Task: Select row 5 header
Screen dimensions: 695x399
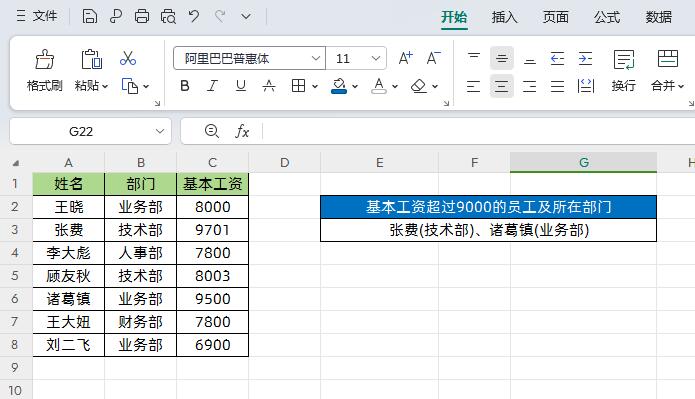Action: click(x=15, y=276)
